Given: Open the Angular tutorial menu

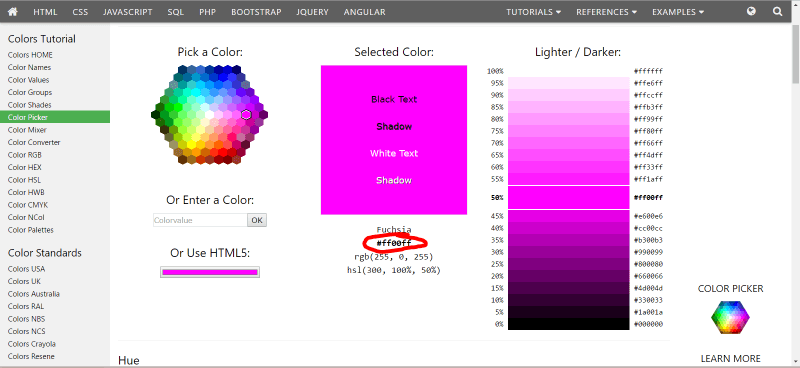Looking at the screenshot, I should (x=364, y=12).
